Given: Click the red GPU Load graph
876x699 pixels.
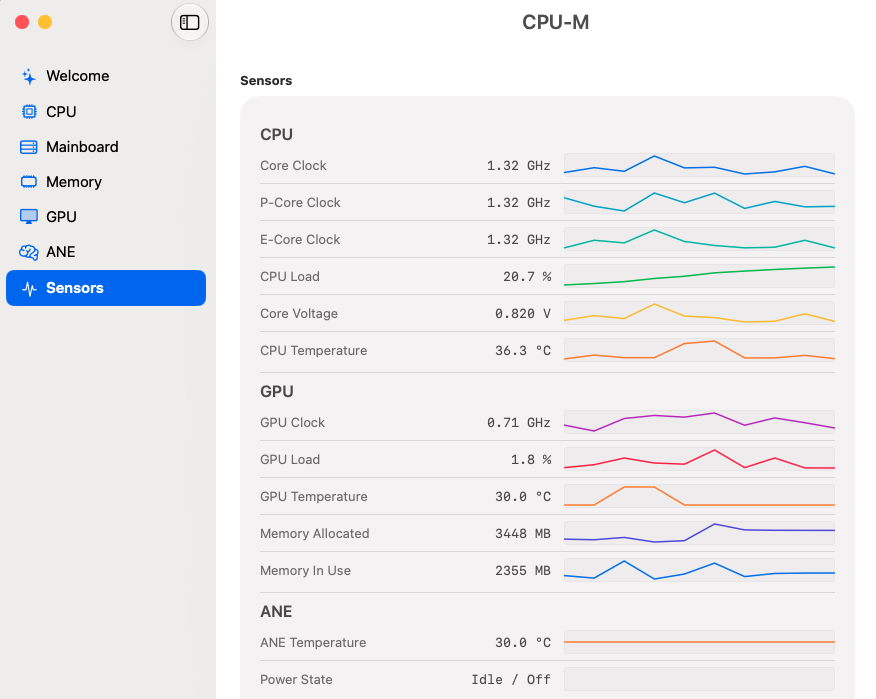Looking at the screenshot, I should (x=699, y=459).
